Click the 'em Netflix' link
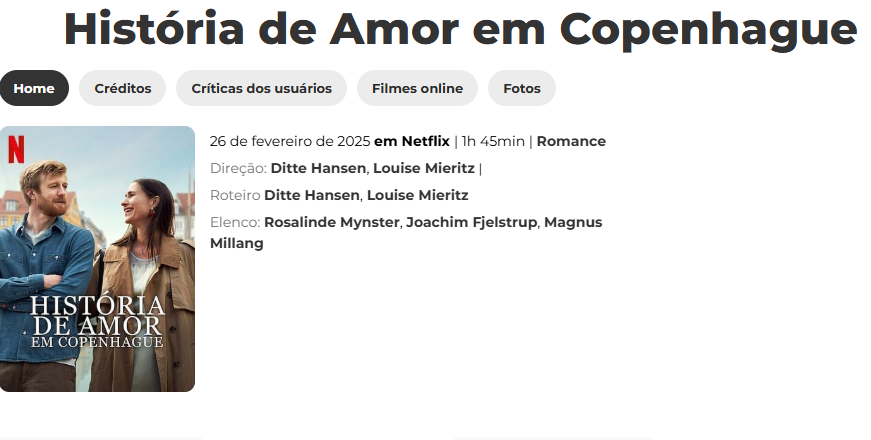871x440 pixels. 412,142
